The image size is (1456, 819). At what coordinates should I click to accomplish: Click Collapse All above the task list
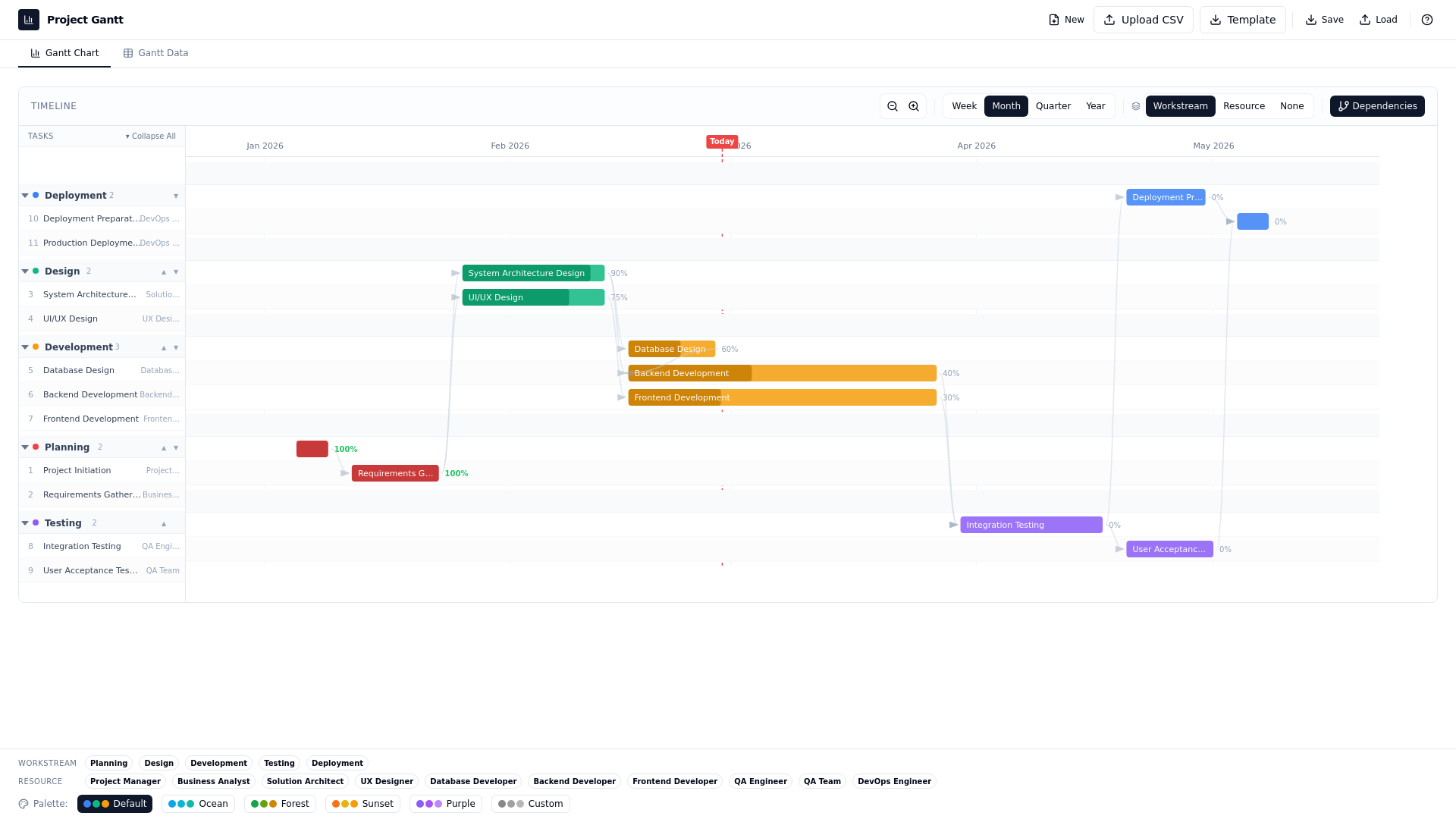151,136
